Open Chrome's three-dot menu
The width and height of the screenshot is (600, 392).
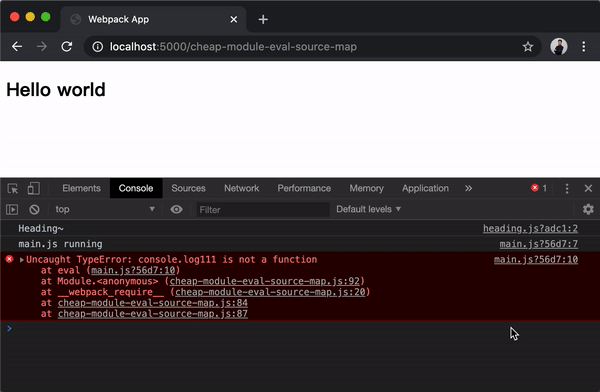click(x=584, y=47)
